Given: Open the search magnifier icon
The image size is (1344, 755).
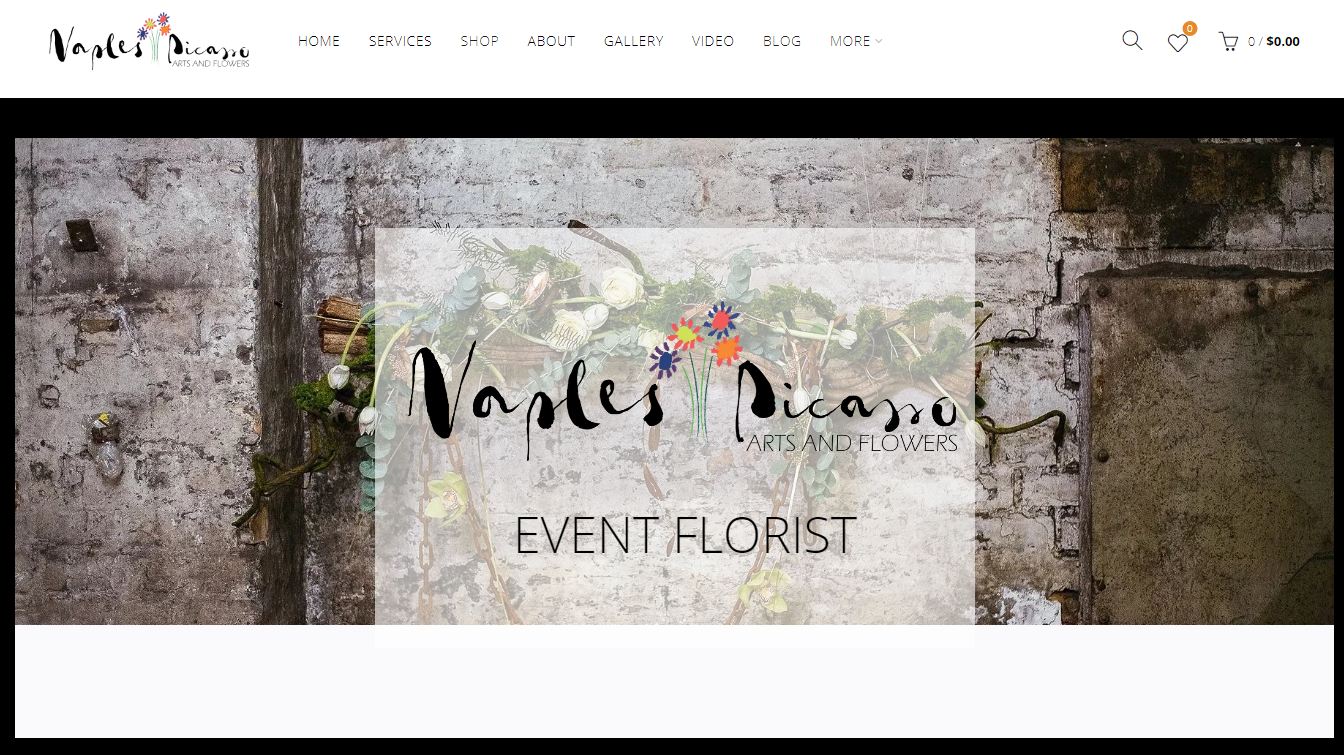Looking at the screenshot, I should pos(1132,40).
